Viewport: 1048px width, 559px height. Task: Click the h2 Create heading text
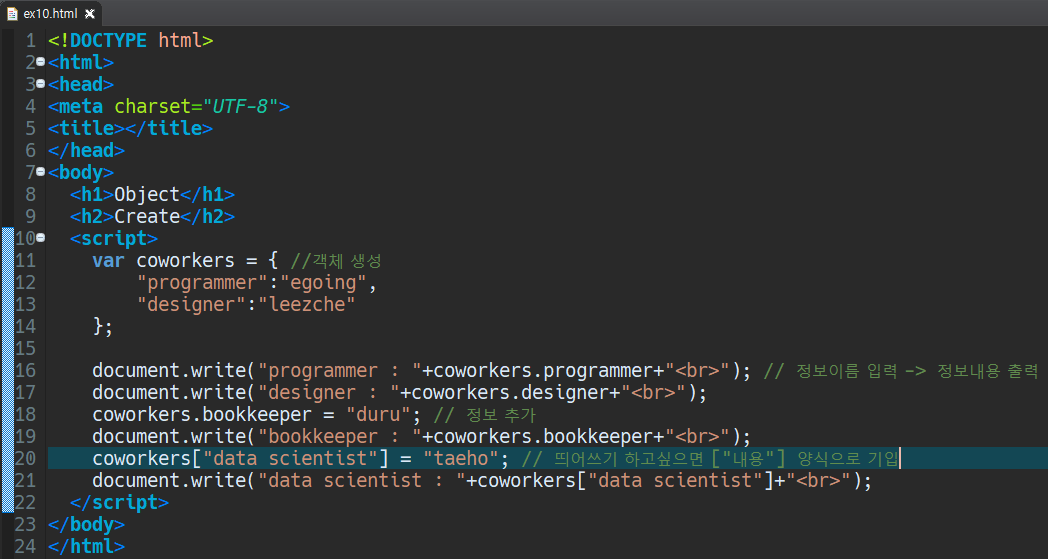147,217
